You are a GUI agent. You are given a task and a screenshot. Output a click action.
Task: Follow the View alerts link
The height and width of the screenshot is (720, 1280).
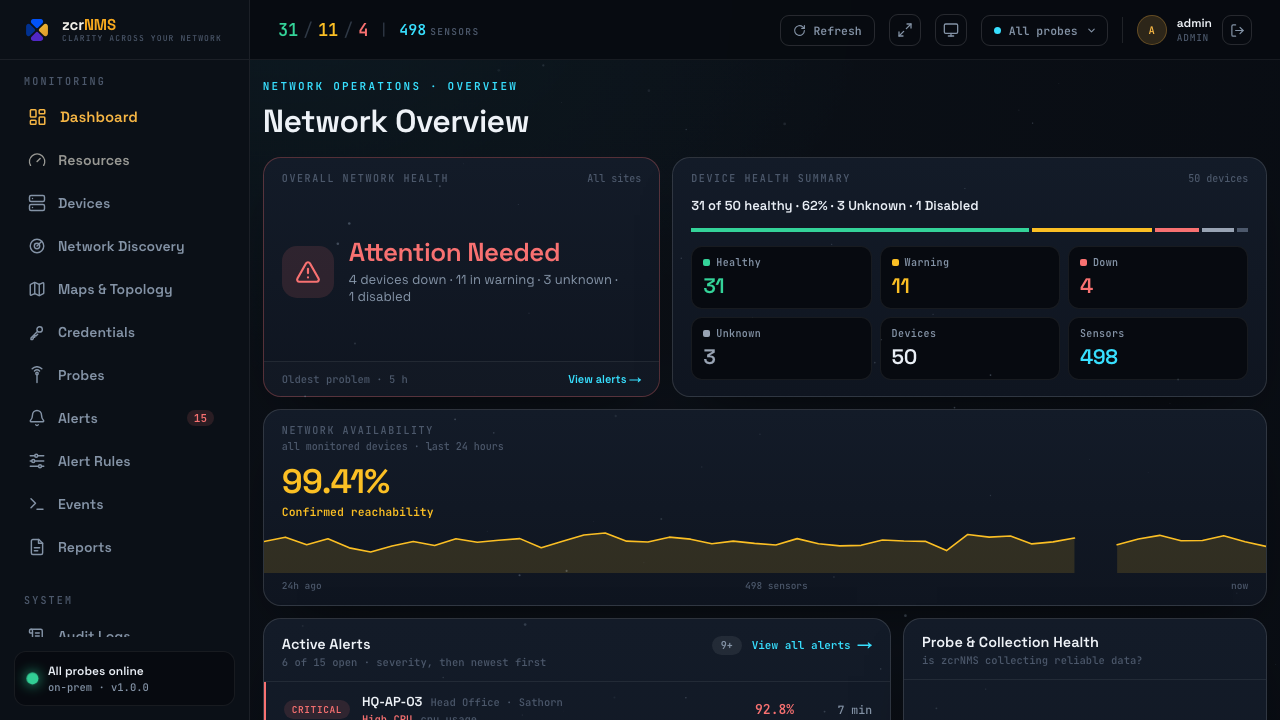tap(604, 379)
